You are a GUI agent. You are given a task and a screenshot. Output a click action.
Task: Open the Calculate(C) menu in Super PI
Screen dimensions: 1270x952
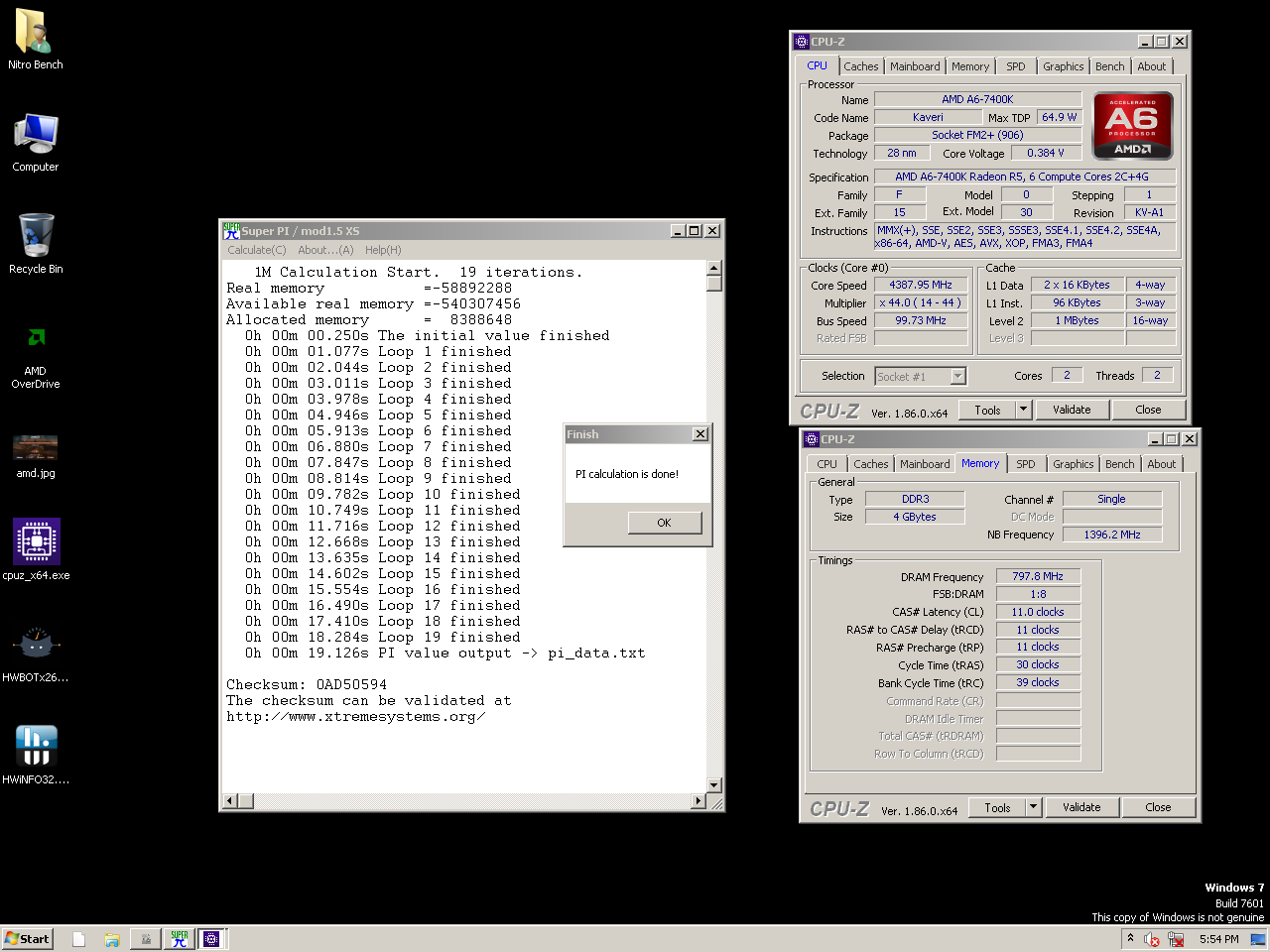click(256, 250)
